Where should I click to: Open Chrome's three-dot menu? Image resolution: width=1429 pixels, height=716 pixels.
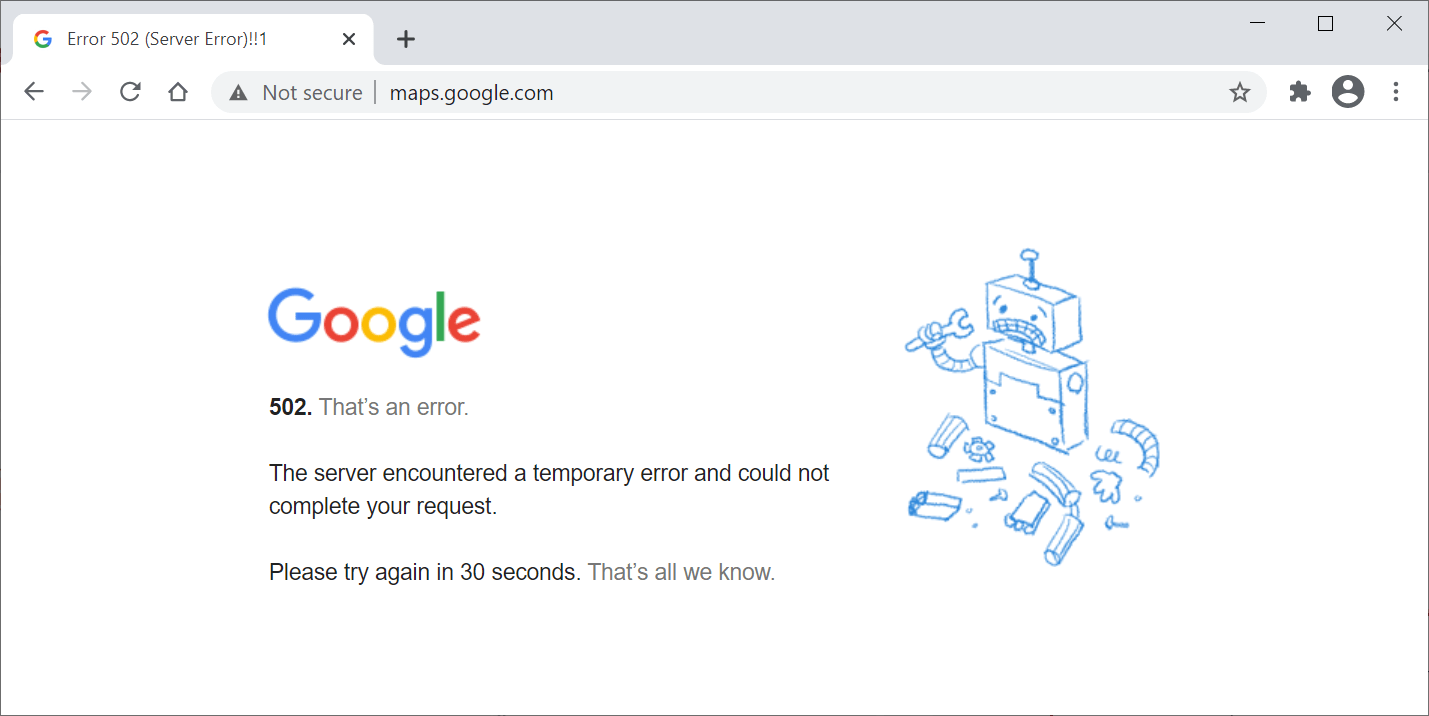pos(1396,92)
